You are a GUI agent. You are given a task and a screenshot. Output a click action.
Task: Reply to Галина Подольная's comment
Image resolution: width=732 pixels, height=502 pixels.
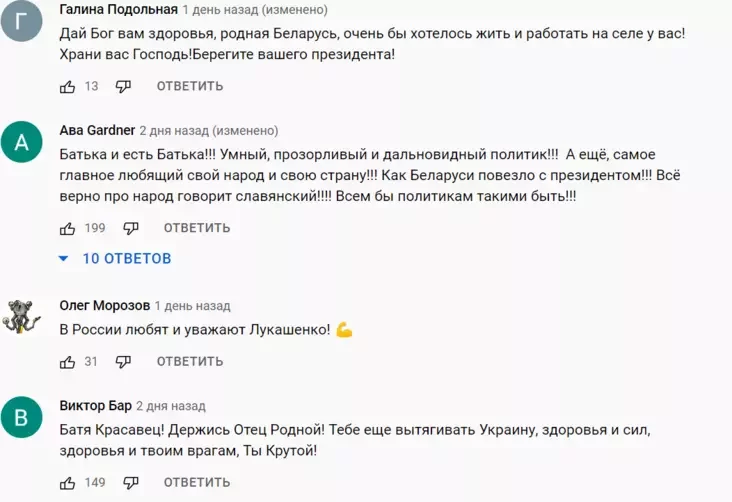189,86
